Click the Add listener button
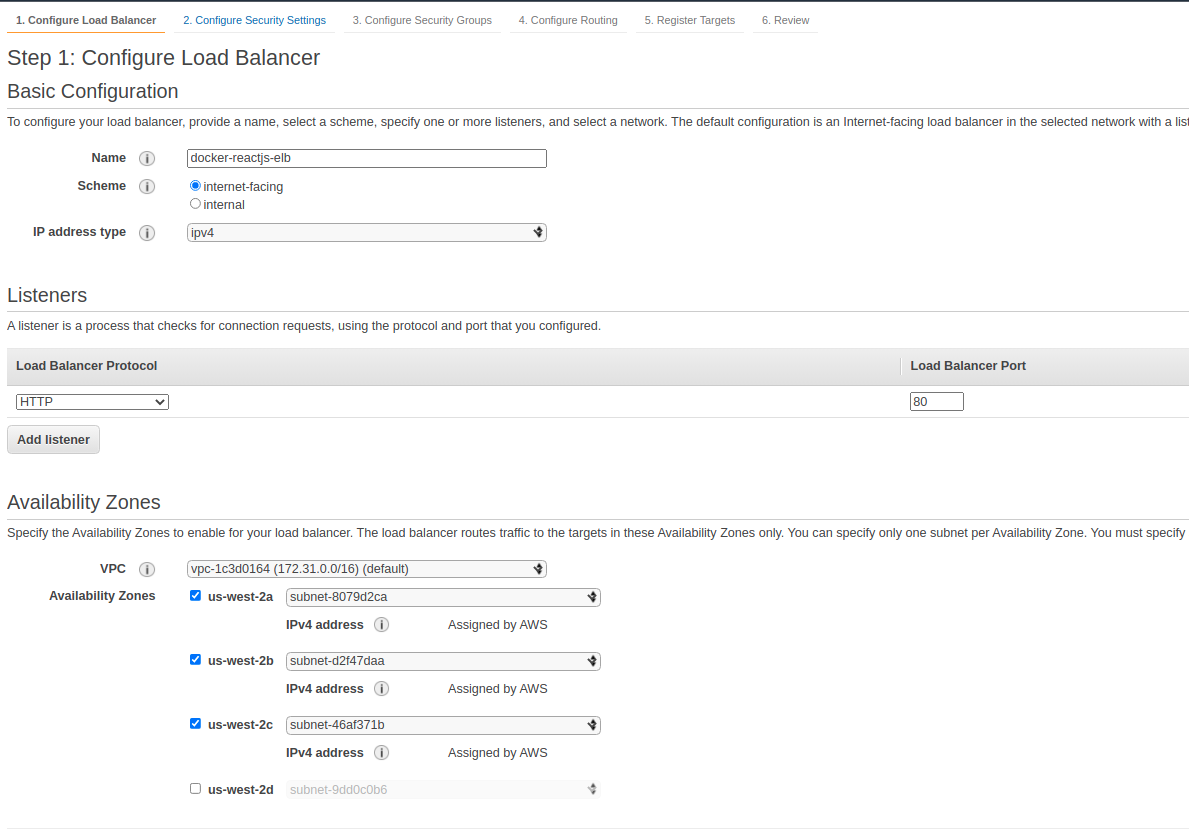The width and height of the screenshot is (1189, 838). click(53, 440)
